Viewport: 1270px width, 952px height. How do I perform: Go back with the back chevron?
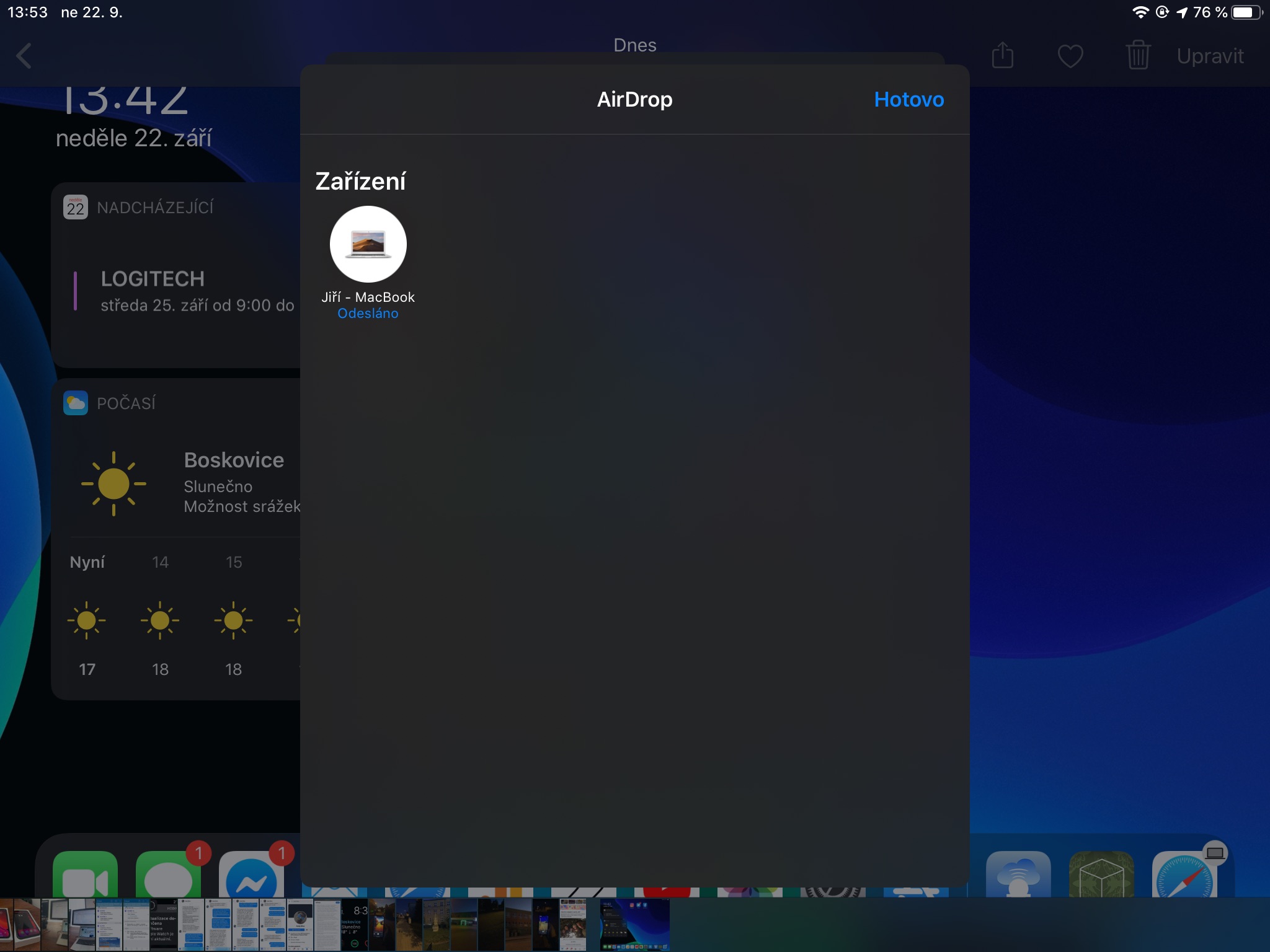coord(24,56)
